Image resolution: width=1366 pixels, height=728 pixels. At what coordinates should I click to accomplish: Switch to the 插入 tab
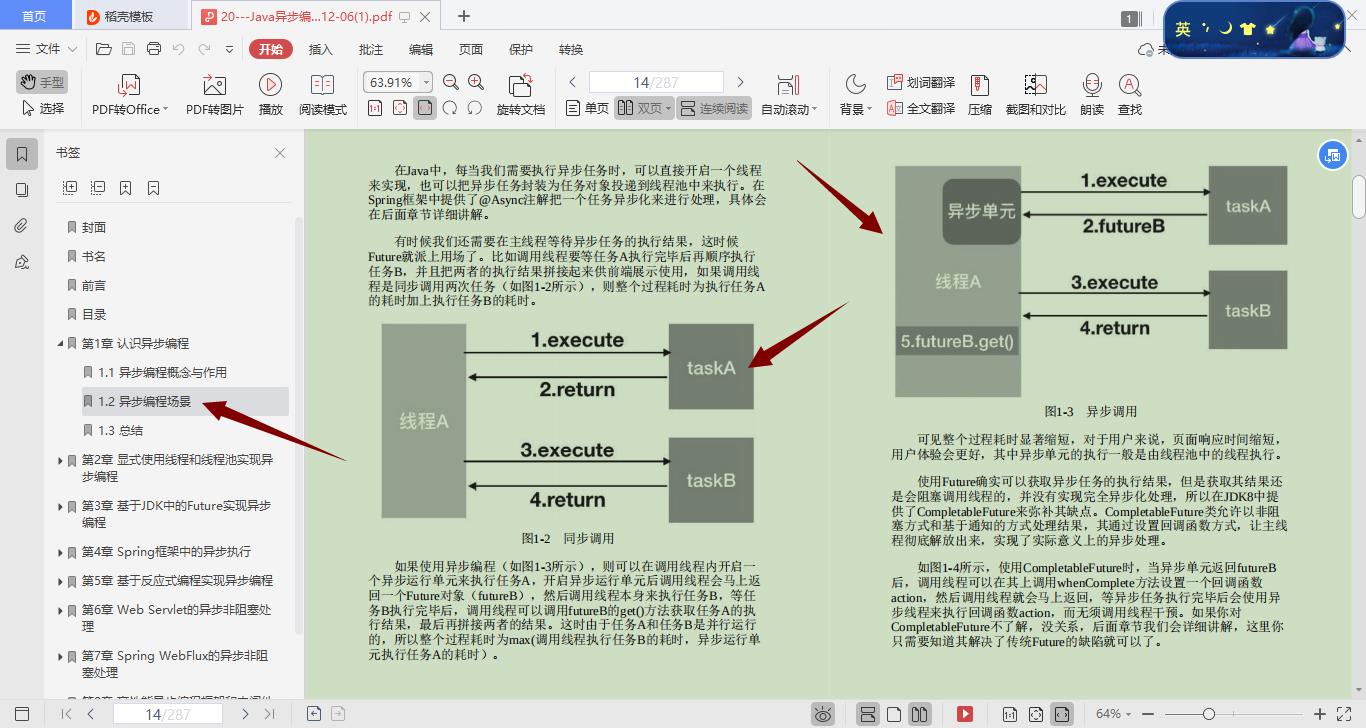tap(320, 49)
